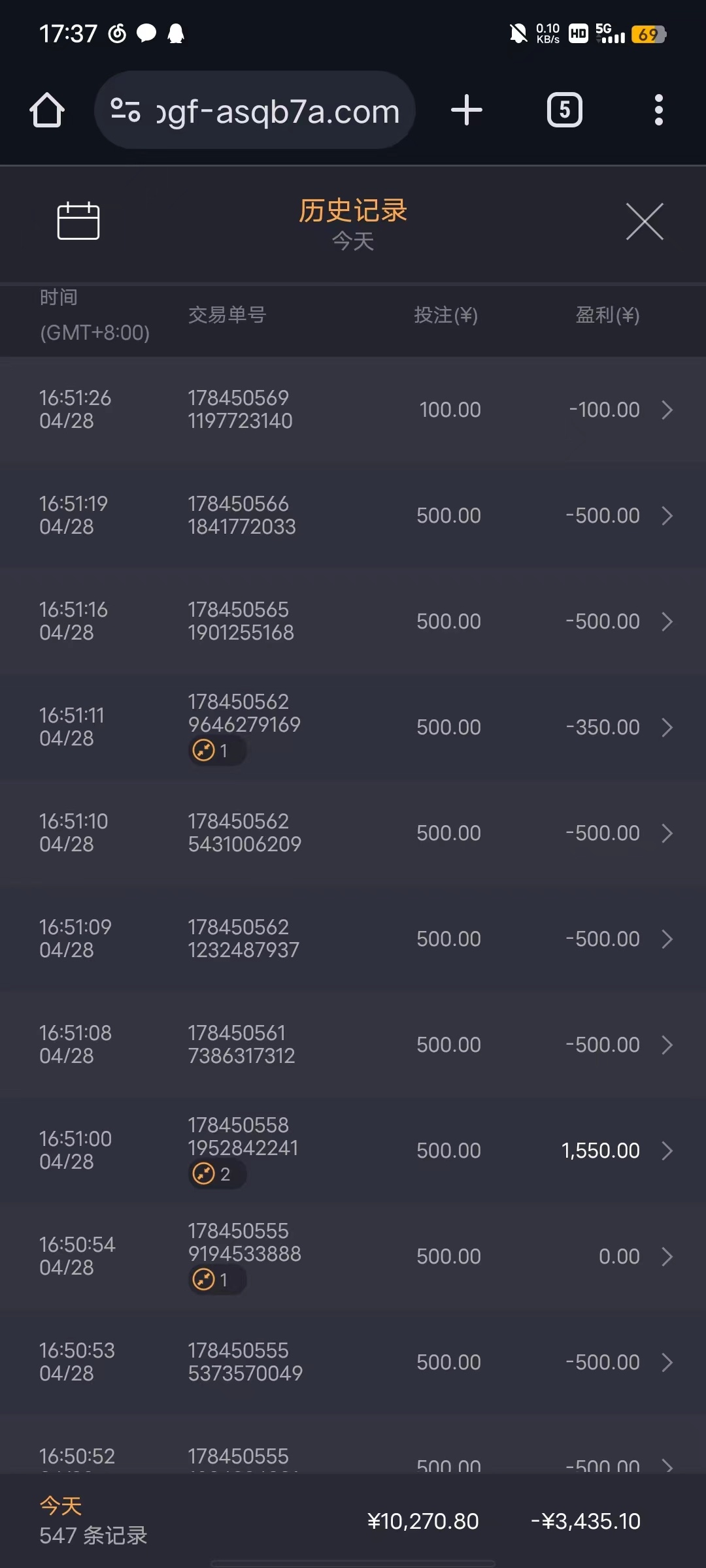Viewport: 706px width, 1568px height.
Task: Expand the record with 1,550.00 profit
Action: (667, 1151)
